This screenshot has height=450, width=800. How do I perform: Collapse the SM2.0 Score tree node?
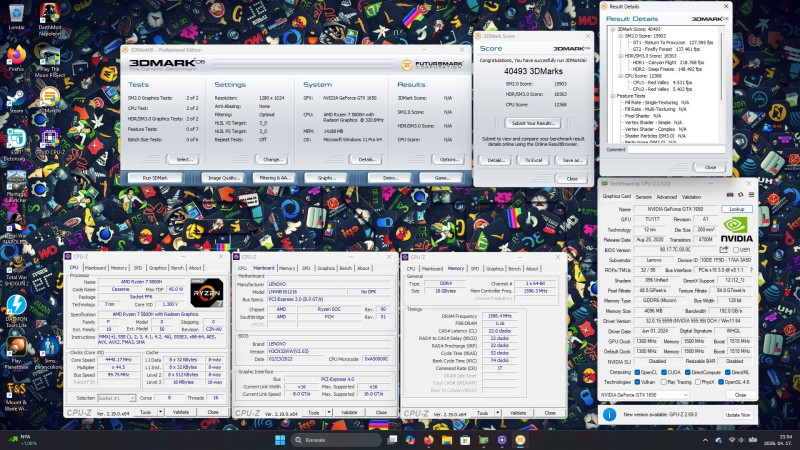pos(621,36)
